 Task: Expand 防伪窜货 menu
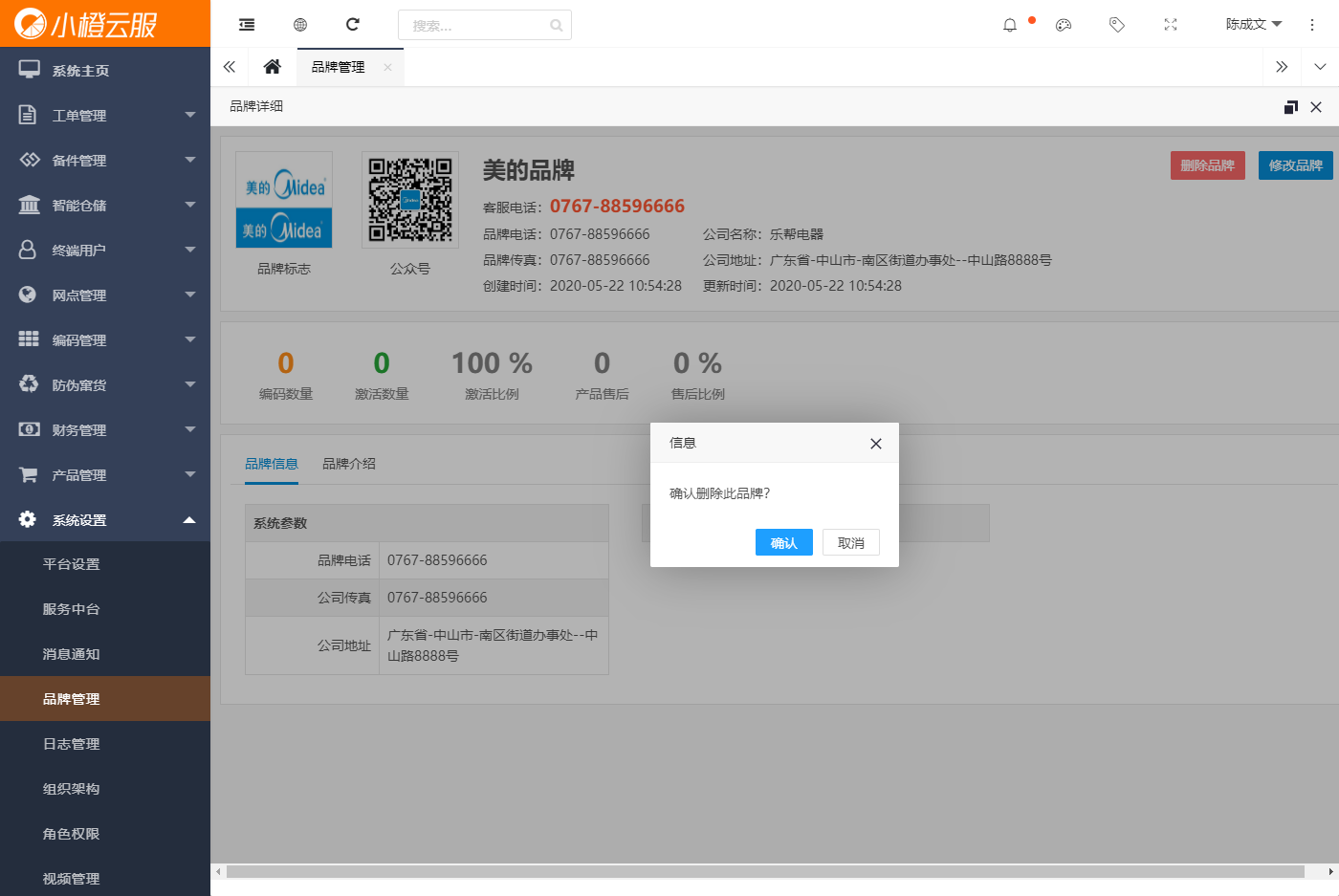tap(105, 385)
